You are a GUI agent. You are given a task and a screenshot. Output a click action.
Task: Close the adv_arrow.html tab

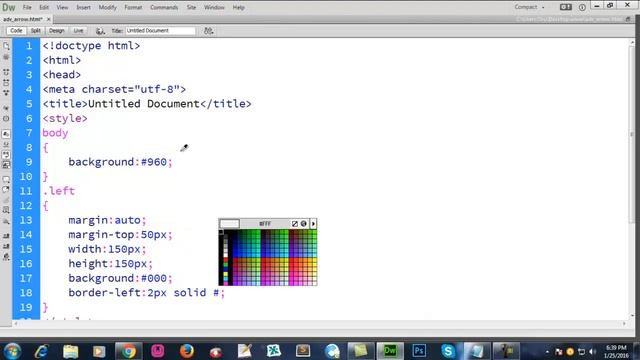point(49,19)
